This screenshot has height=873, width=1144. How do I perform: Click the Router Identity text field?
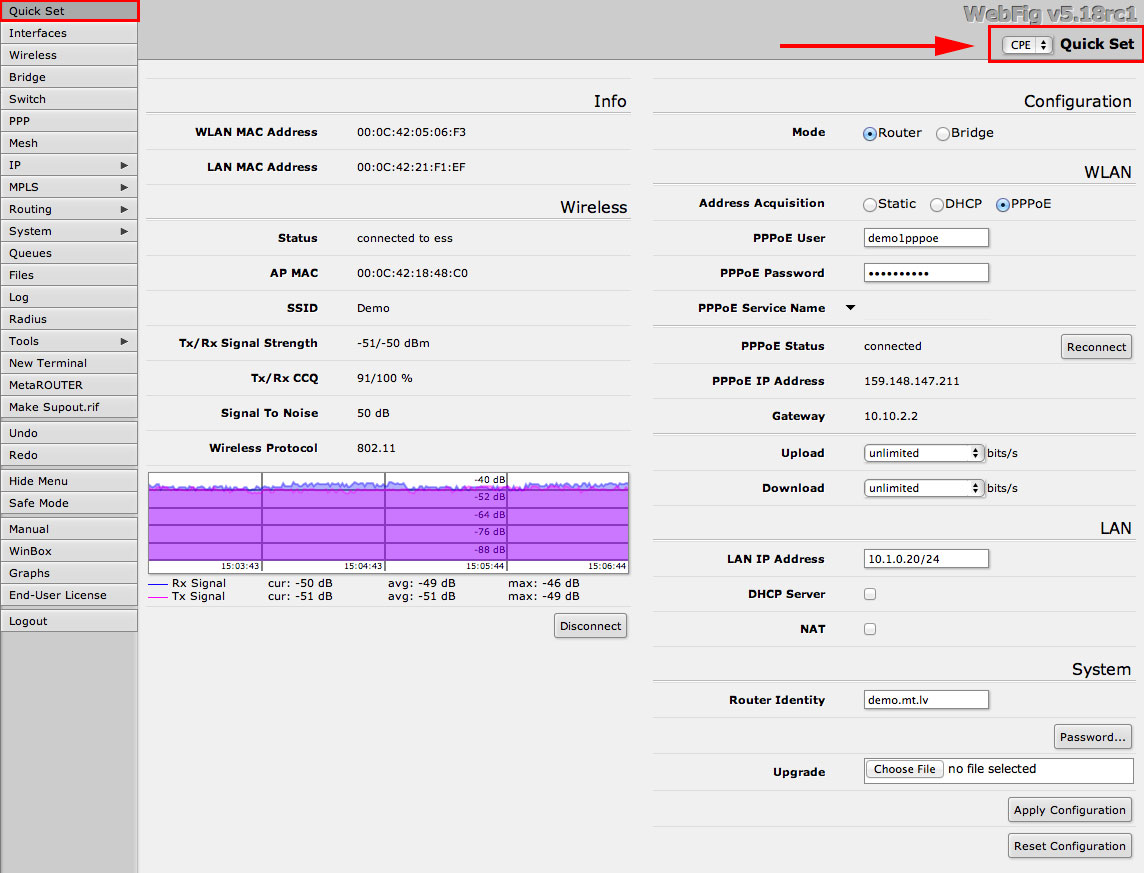tap(926, 700)
